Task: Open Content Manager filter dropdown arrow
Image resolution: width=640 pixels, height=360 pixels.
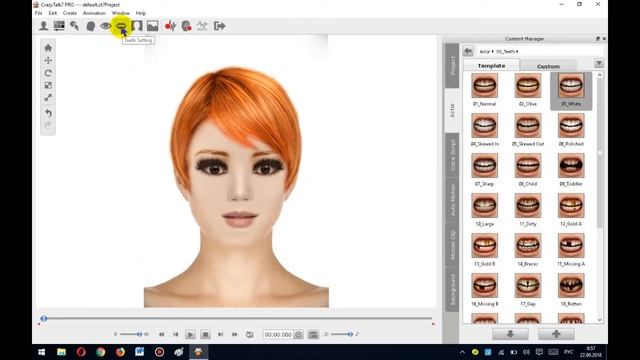Action: pyautogui.click(x=599, y=63)
